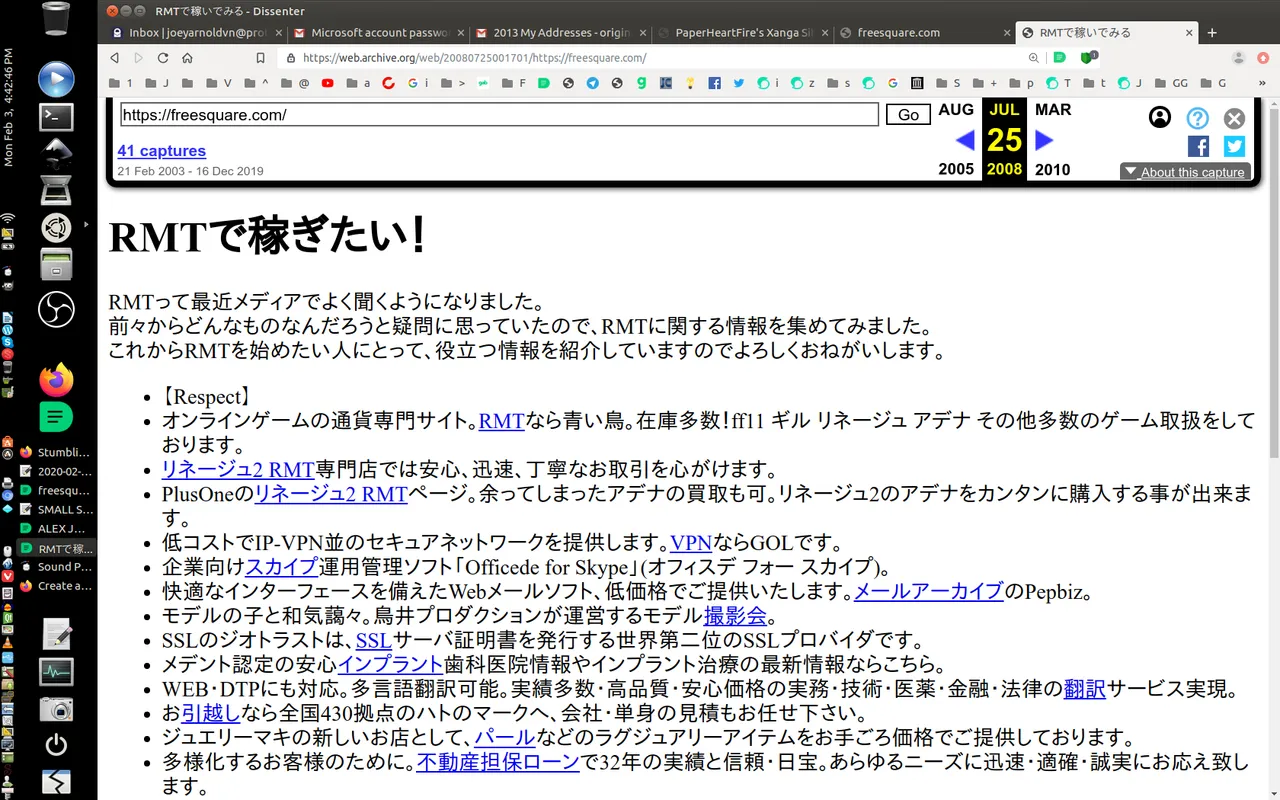
Task: Open the スカイプ link
Action: [x=282, y=567]
